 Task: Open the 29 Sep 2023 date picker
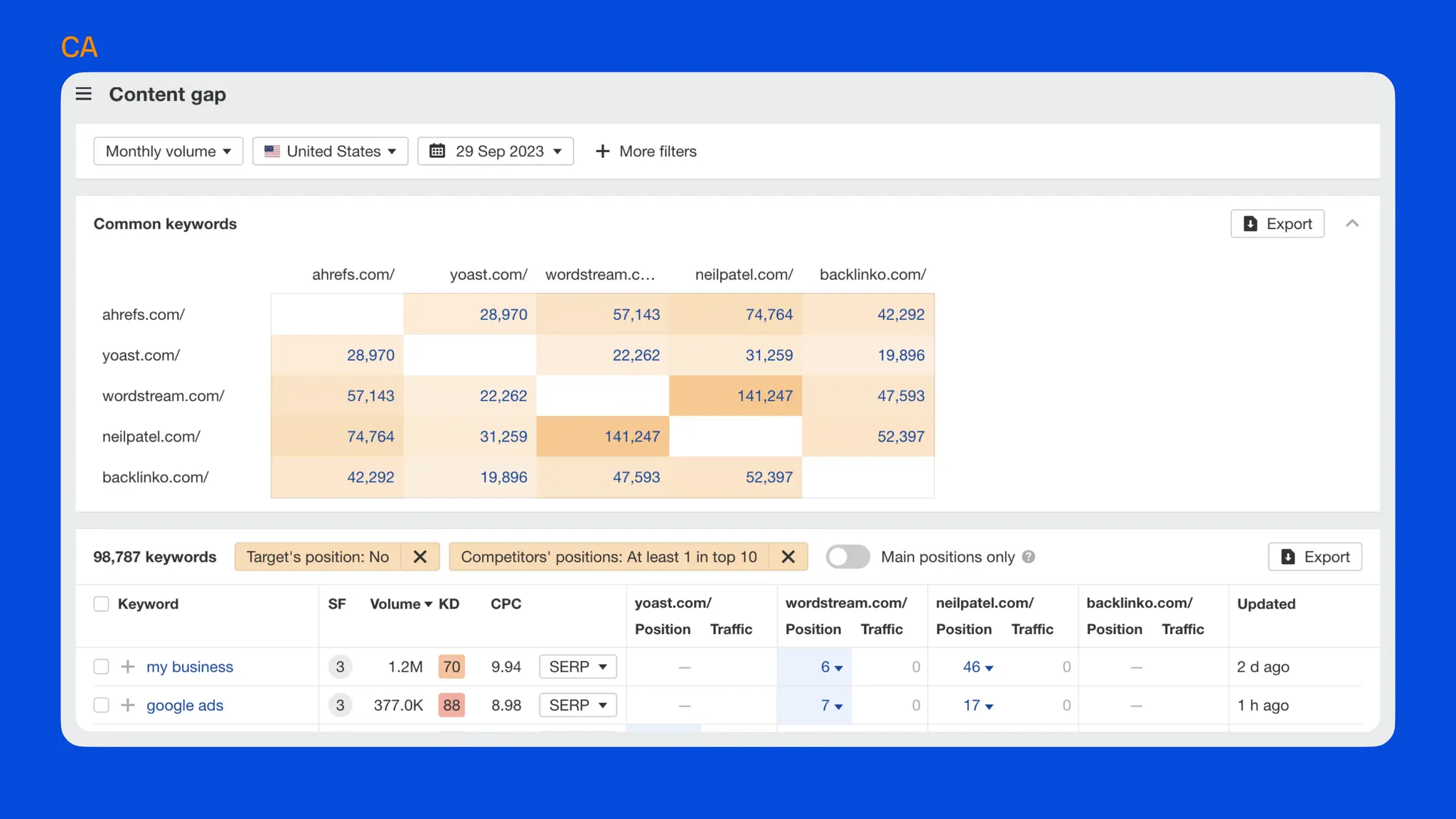click(496, 151)
